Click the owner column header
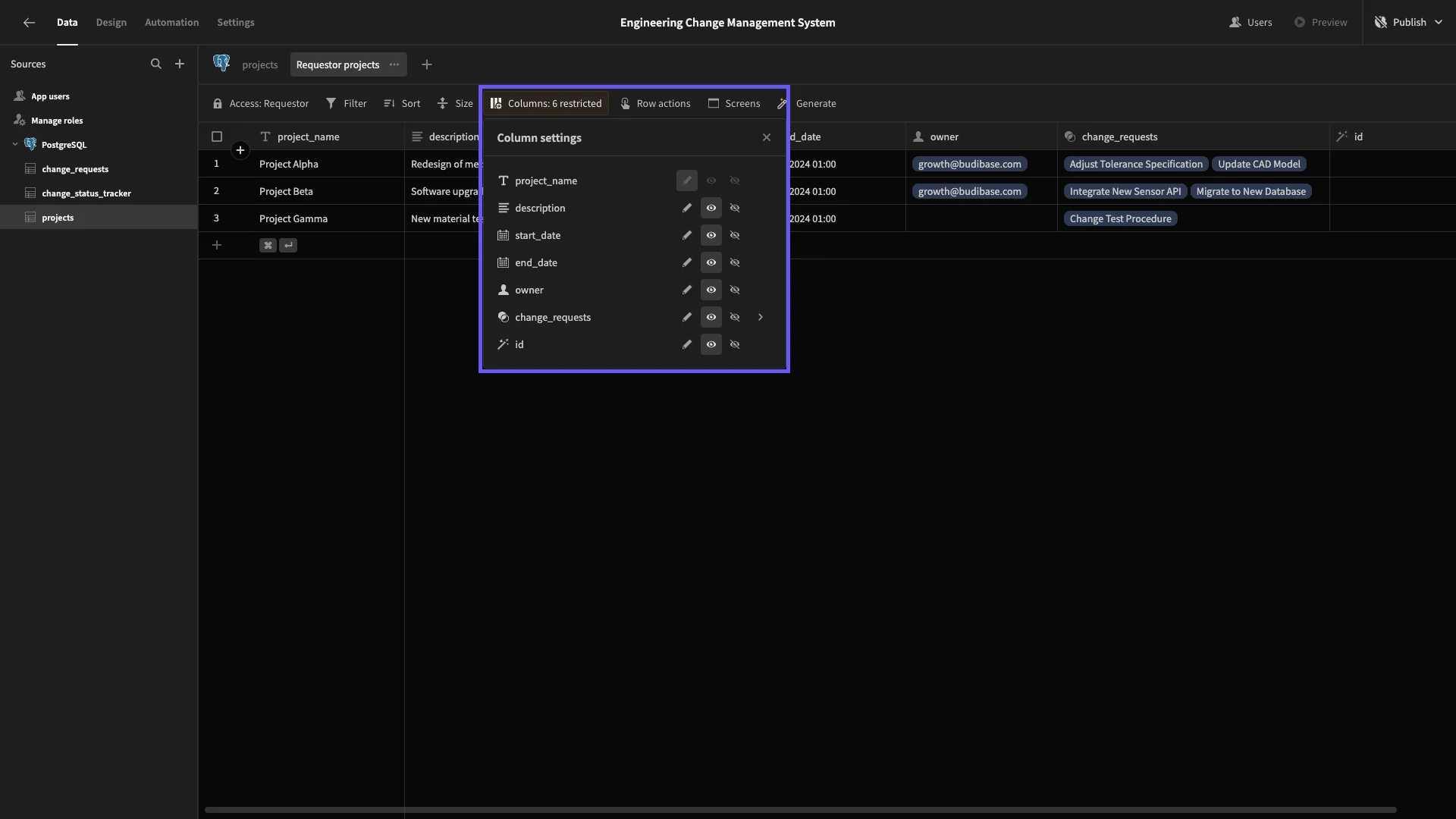Screen dimensions: 1456x819 tap(981, 136)
